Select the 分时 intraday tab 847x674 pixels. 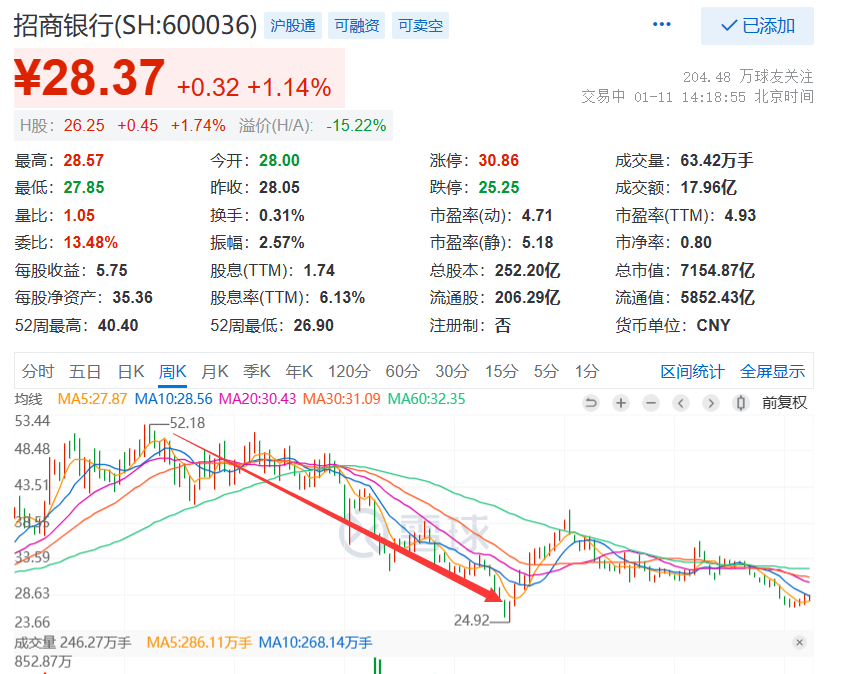(x=38, y=372)
